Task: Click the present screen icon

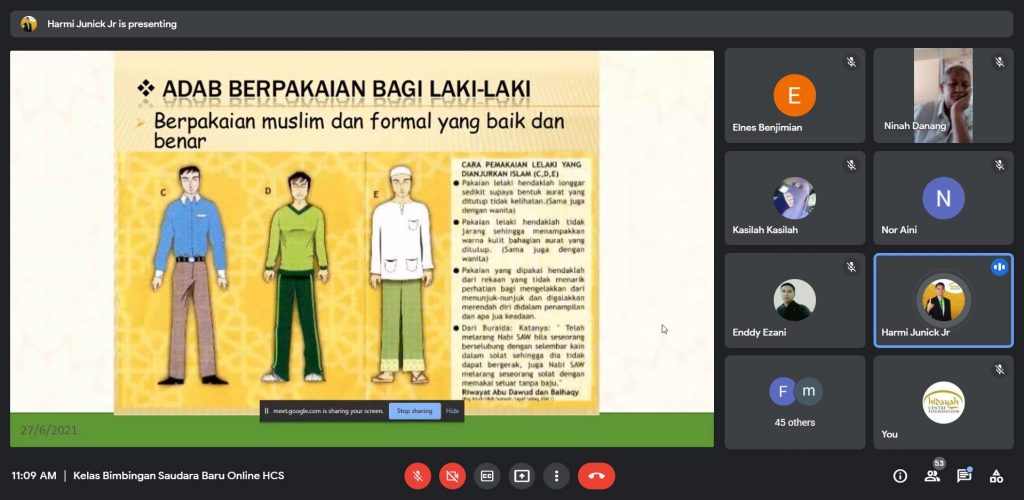Action: tap(522, 476)
